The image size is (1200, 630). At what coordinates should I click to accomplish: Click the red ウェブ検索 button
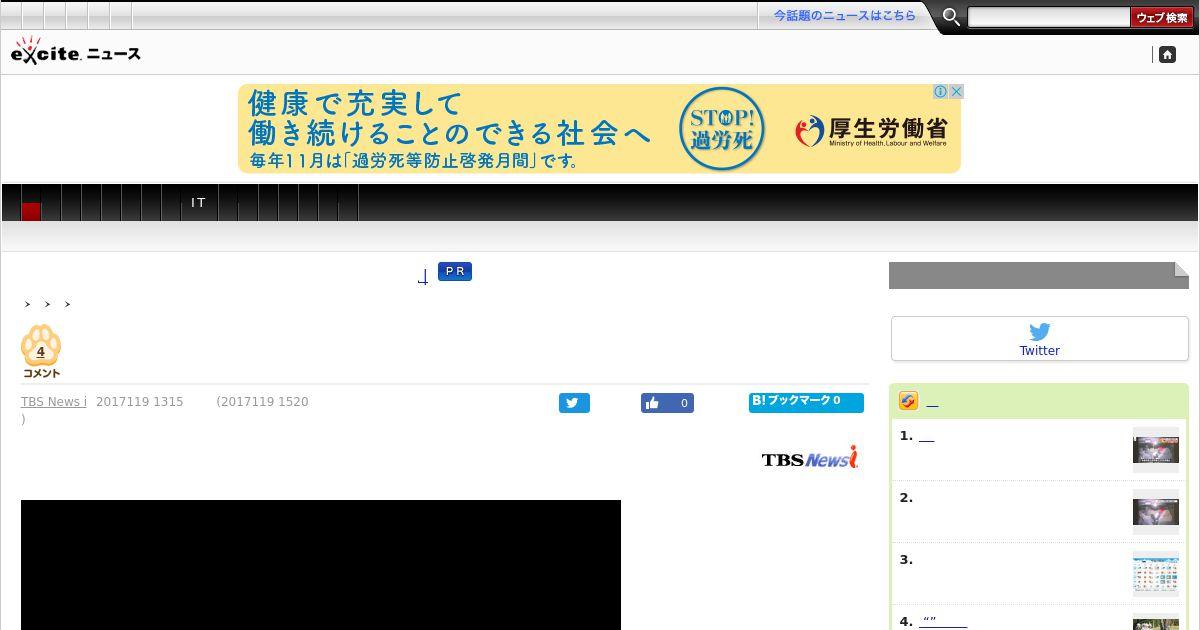pos(1162,17)
